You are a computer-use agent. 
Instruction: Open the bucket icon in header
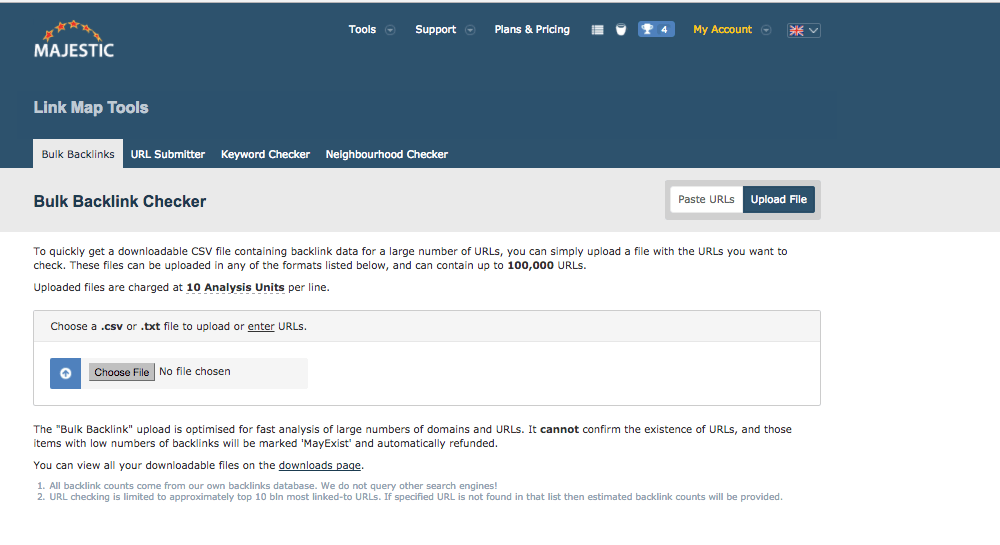(621, 30)
